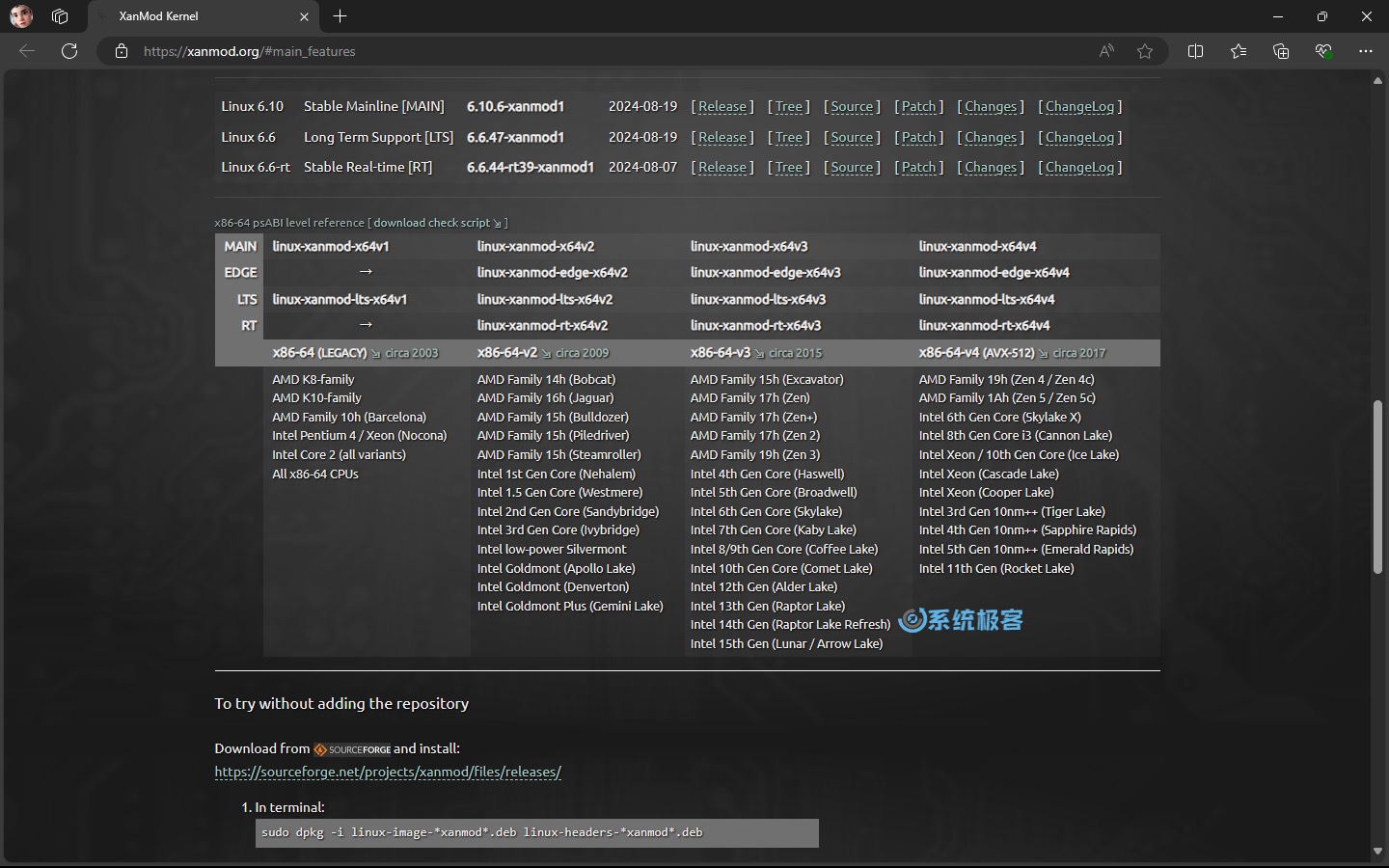Select 'Intel 11th Gen (Rocket Lake)' entry

pyautogui.click(x=996, y=569)
